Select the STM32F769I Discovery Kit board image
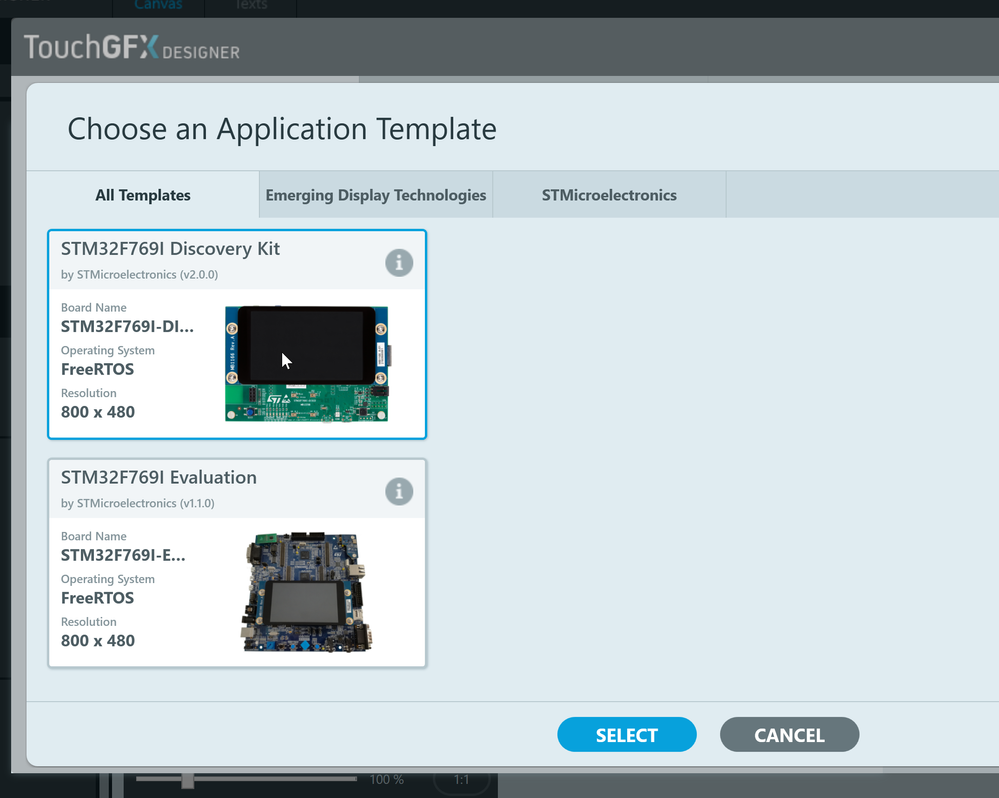Viewport: 999px width, 798px height. [308, 364]
